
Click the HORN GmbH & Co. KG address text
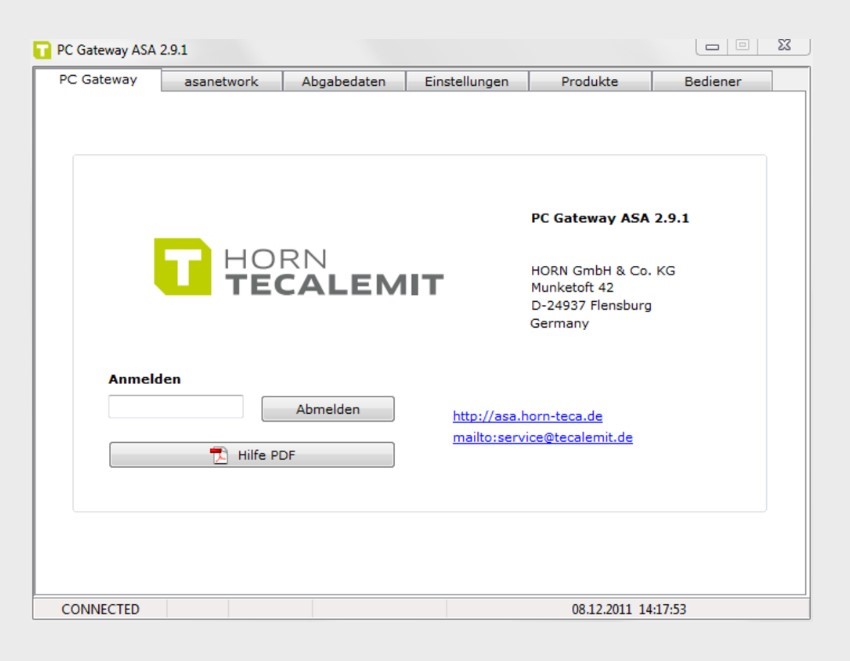[603, 270]
